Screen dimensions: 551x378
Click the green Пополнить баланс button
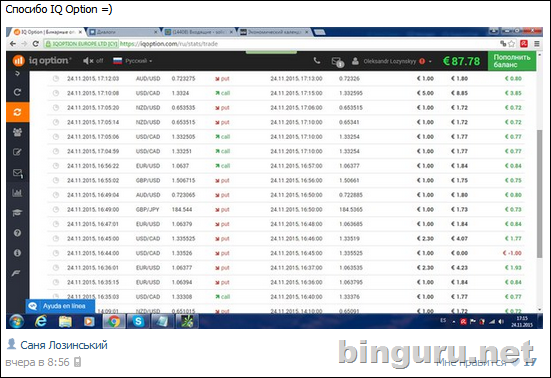(512, 61)
